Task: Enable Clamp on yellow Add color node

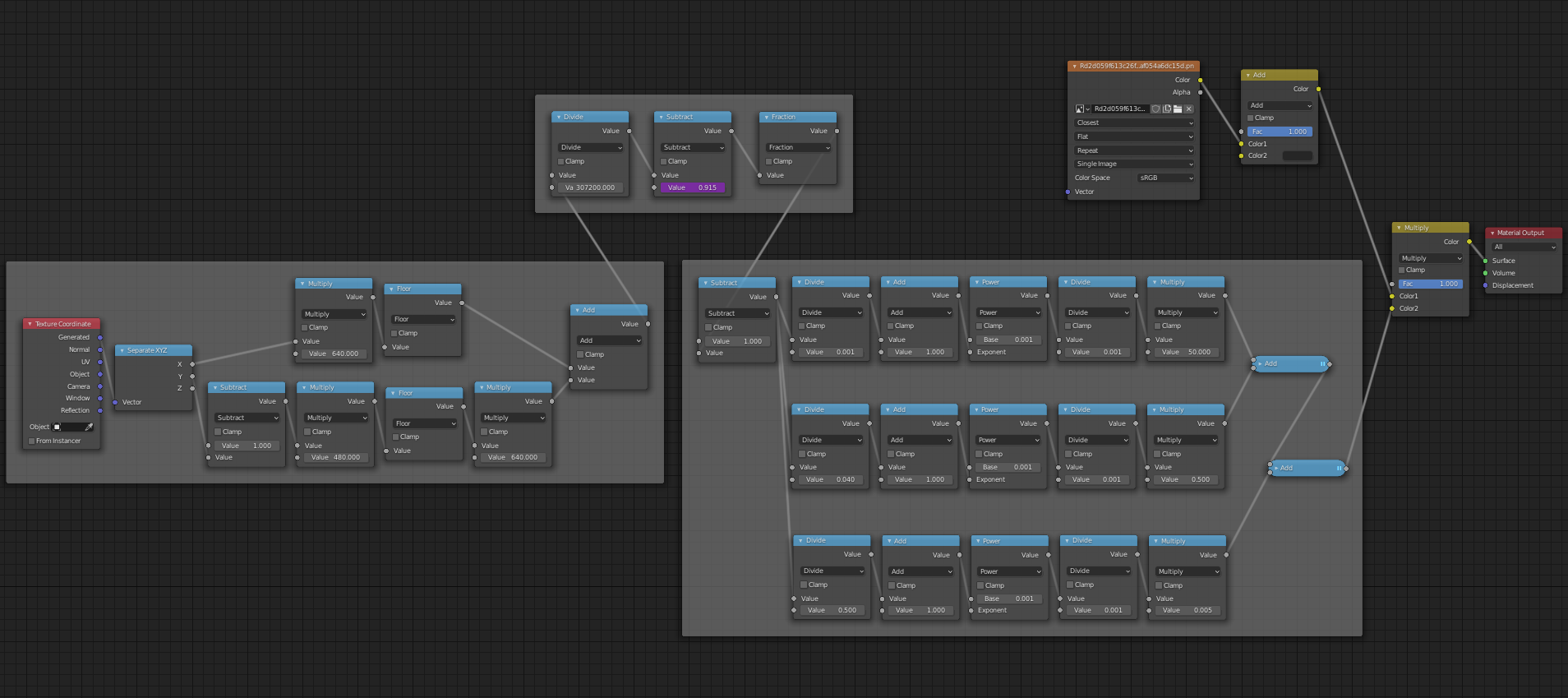Action: tap(1251, 118)
